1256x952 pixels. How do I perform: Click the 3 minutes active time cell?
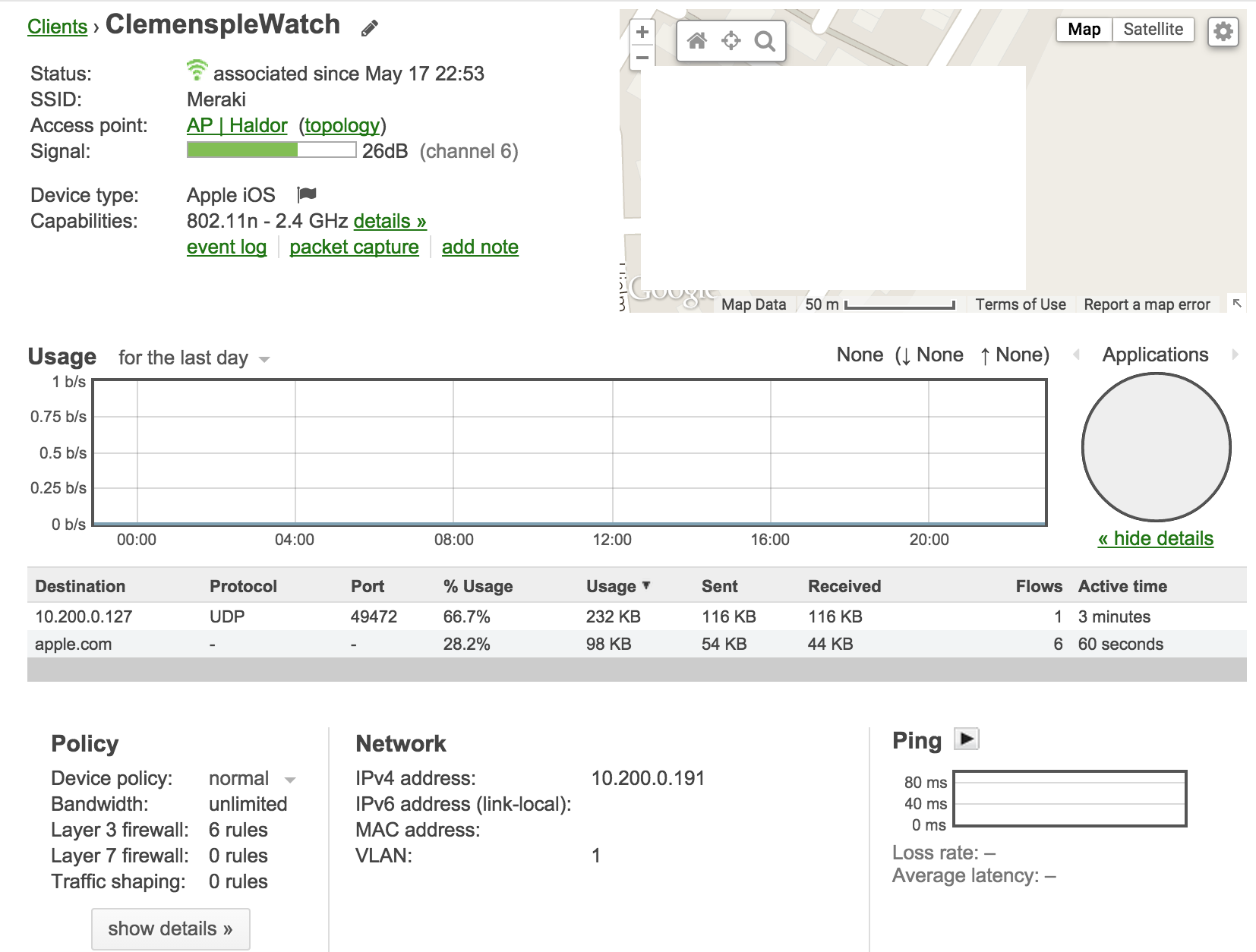(1114, 616)
